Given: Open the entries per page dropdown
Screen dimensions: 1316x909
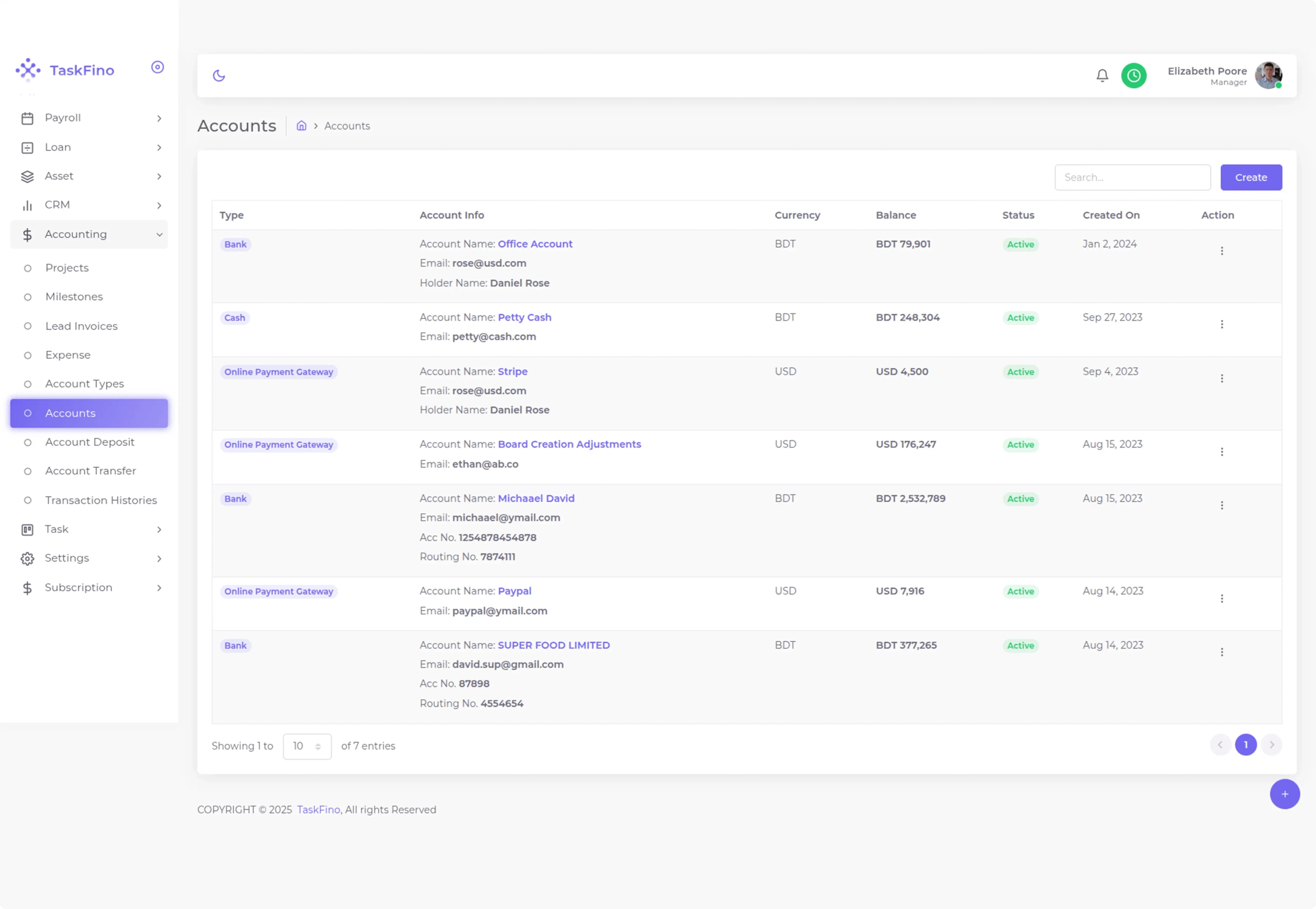Looking at the screenshot, I should [307, 746].
